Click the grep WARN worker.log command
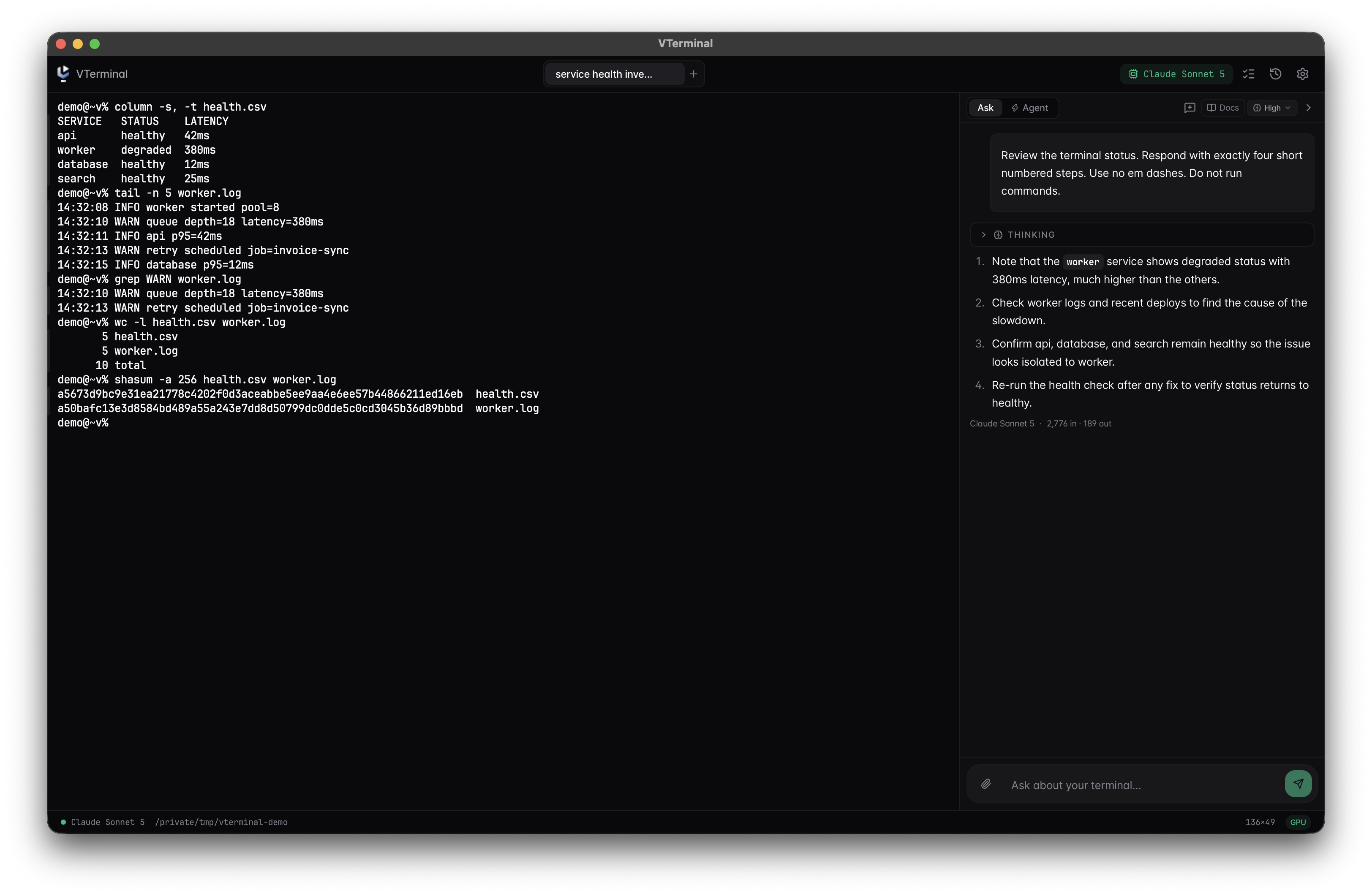 click(x=149, y=279)
